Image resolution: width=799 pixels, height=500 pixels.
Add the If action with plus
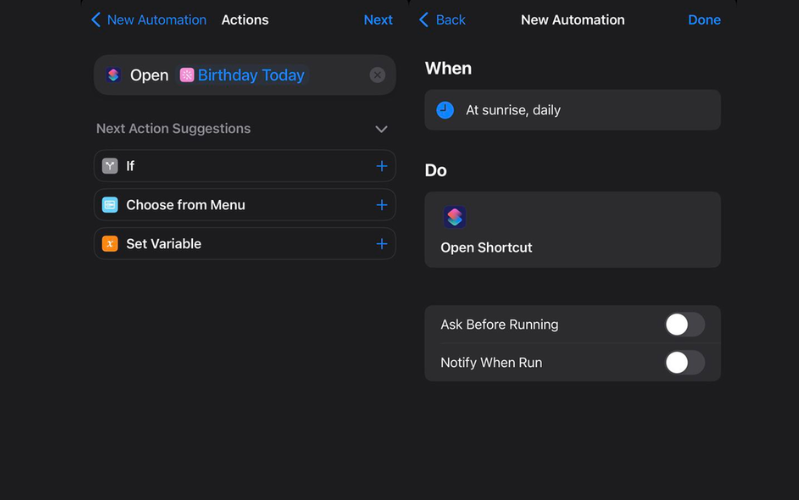(381, 166)
